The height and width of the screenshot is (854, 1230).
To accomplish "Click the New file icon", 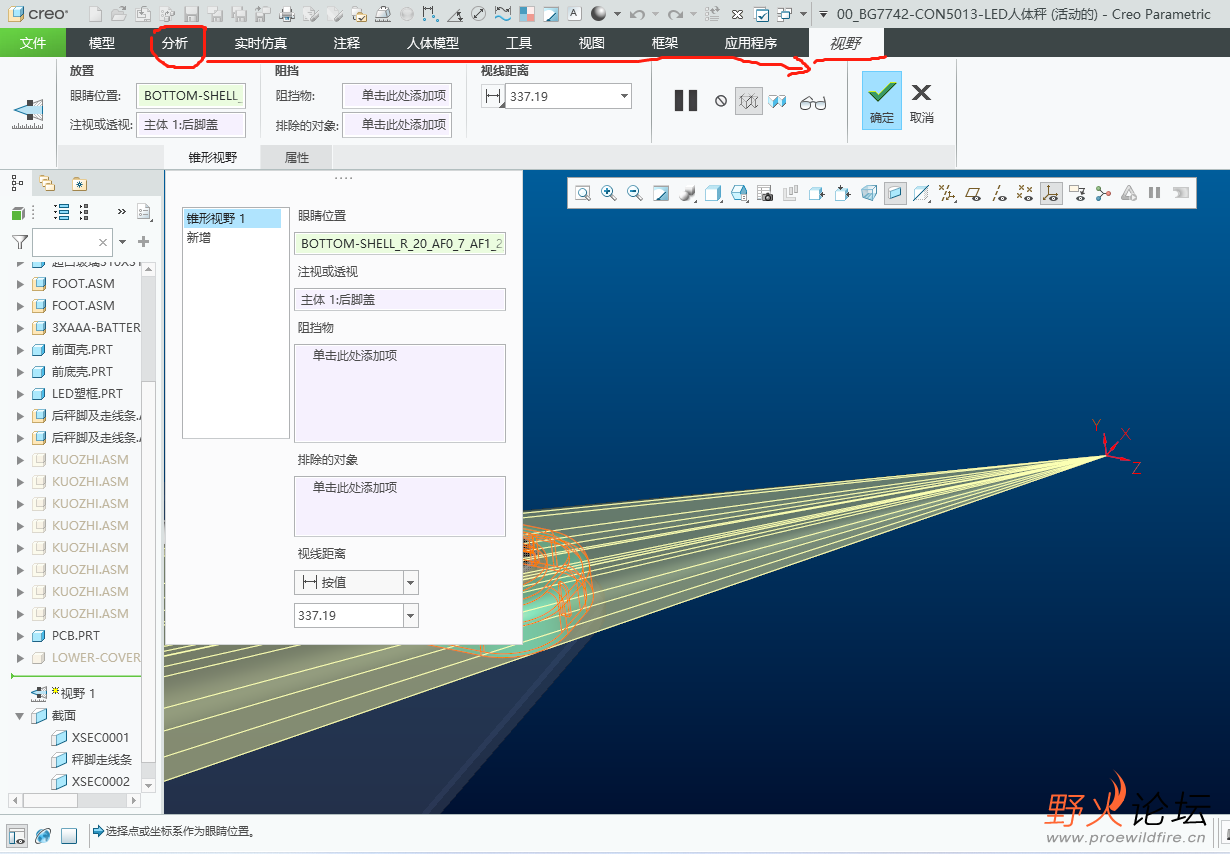I will [95, 14].
